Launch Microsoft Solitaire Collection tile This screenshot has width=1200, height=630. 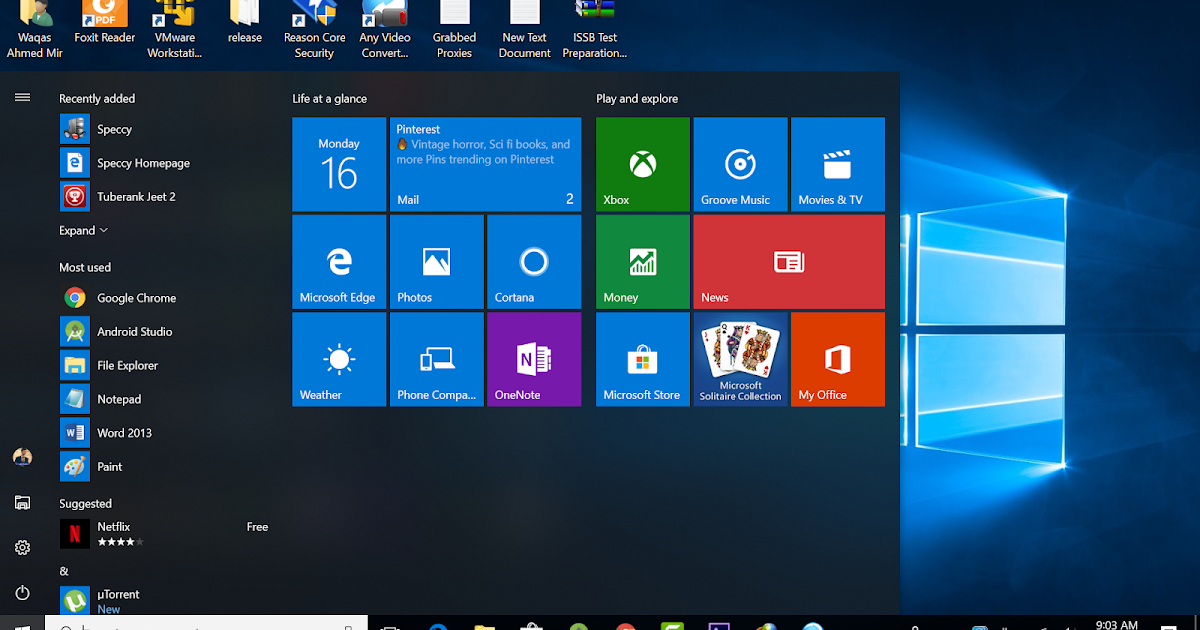click(x=740, y=359)
